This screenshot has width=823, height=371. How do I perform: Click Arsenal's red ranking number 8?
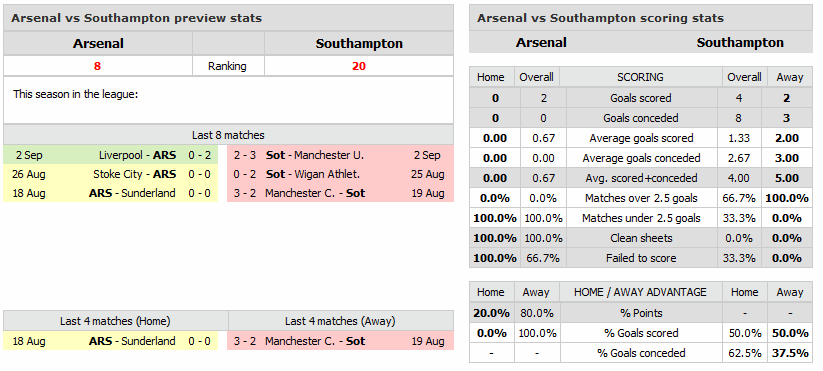coord(97,66)
